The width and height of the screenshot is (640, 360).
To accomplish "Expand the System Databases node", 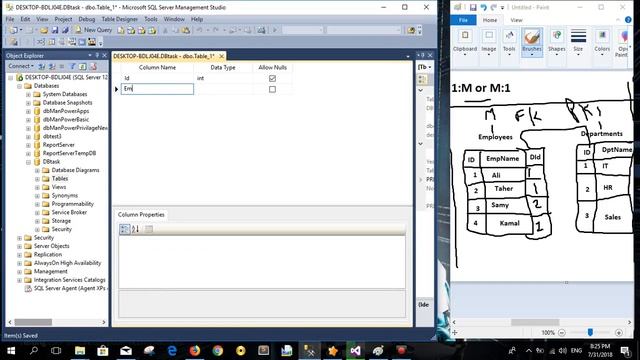I will pyautogui.click(x=28, y=94).
